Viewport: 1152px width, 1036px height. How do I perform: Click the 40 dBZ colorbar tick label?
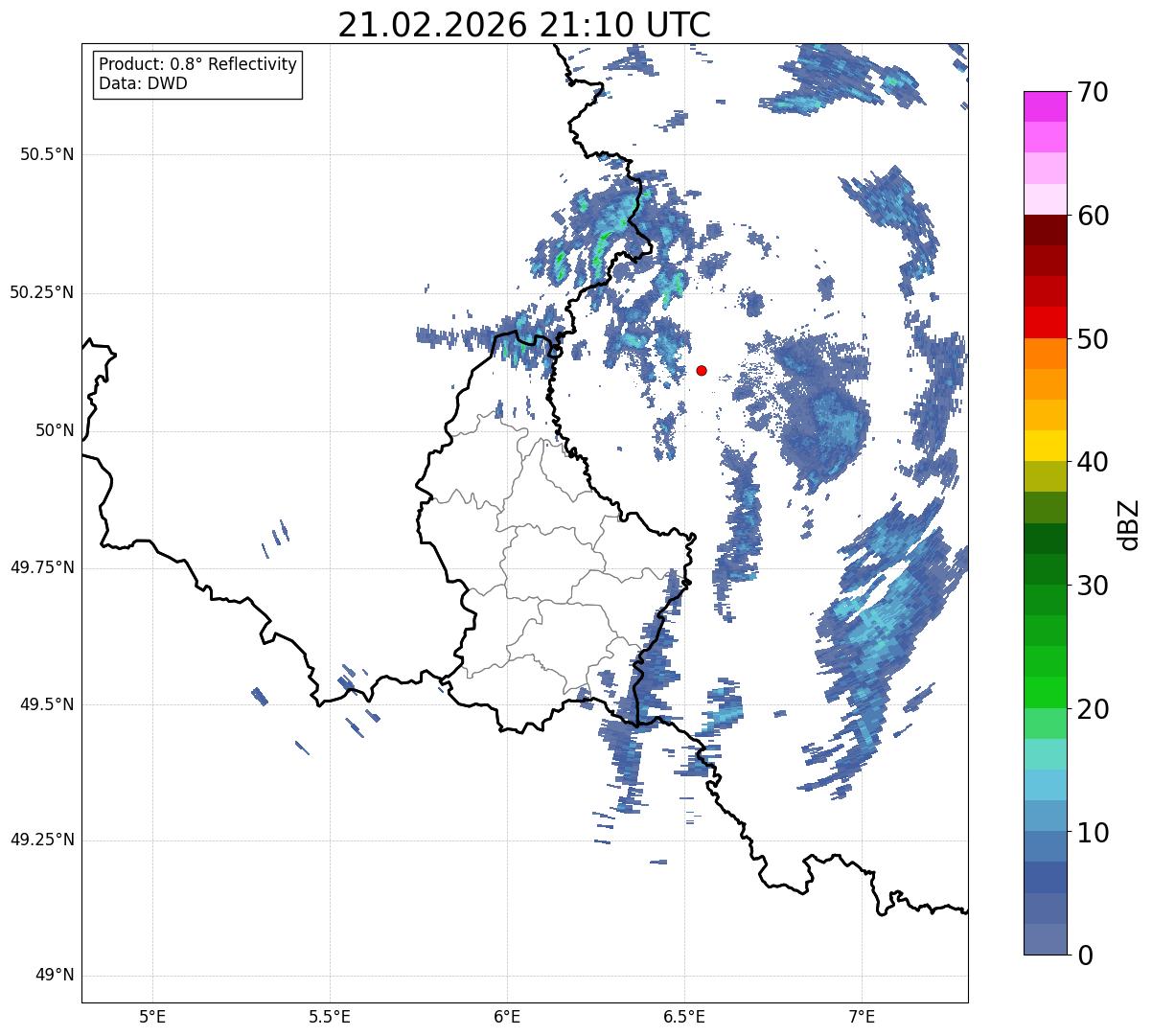[1094, 462]
